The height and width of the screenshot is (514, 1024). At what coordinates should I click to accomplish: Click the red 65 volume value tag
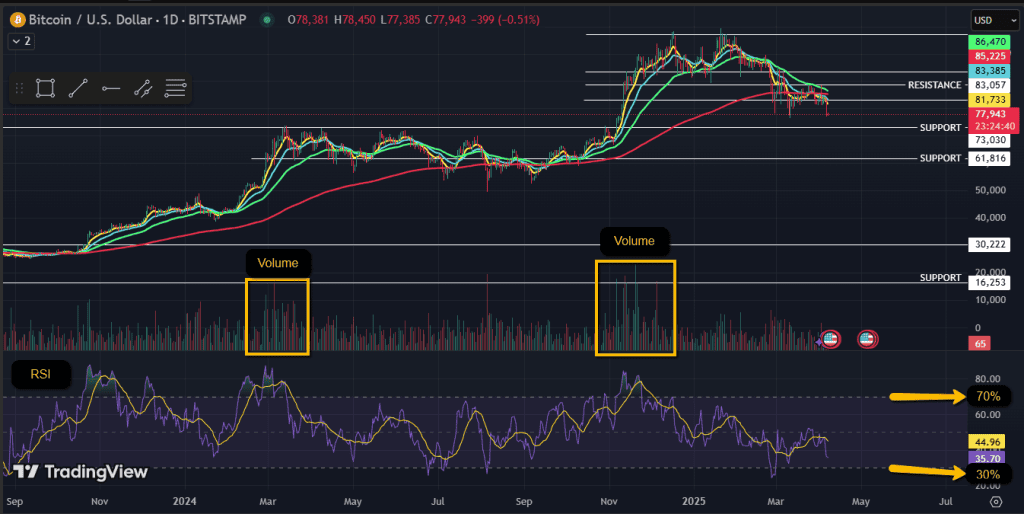980,344
